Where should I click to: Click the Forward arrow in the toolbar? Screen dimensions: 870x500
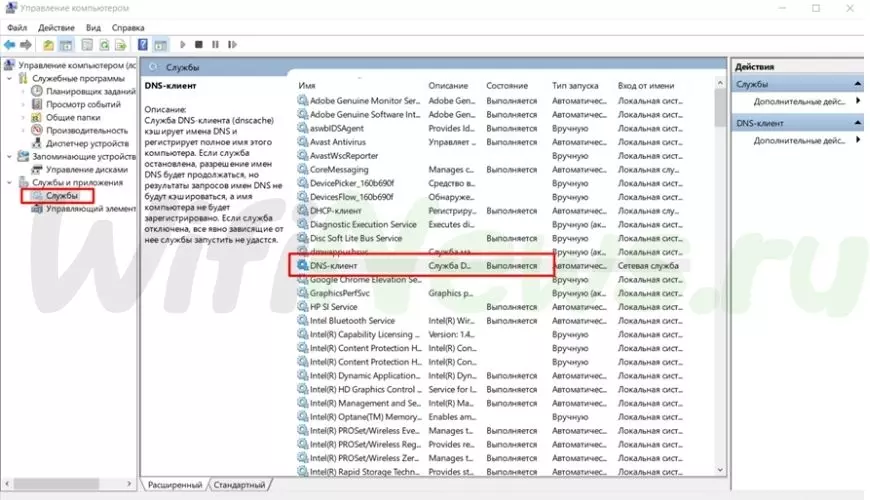[x=26, y=45]
